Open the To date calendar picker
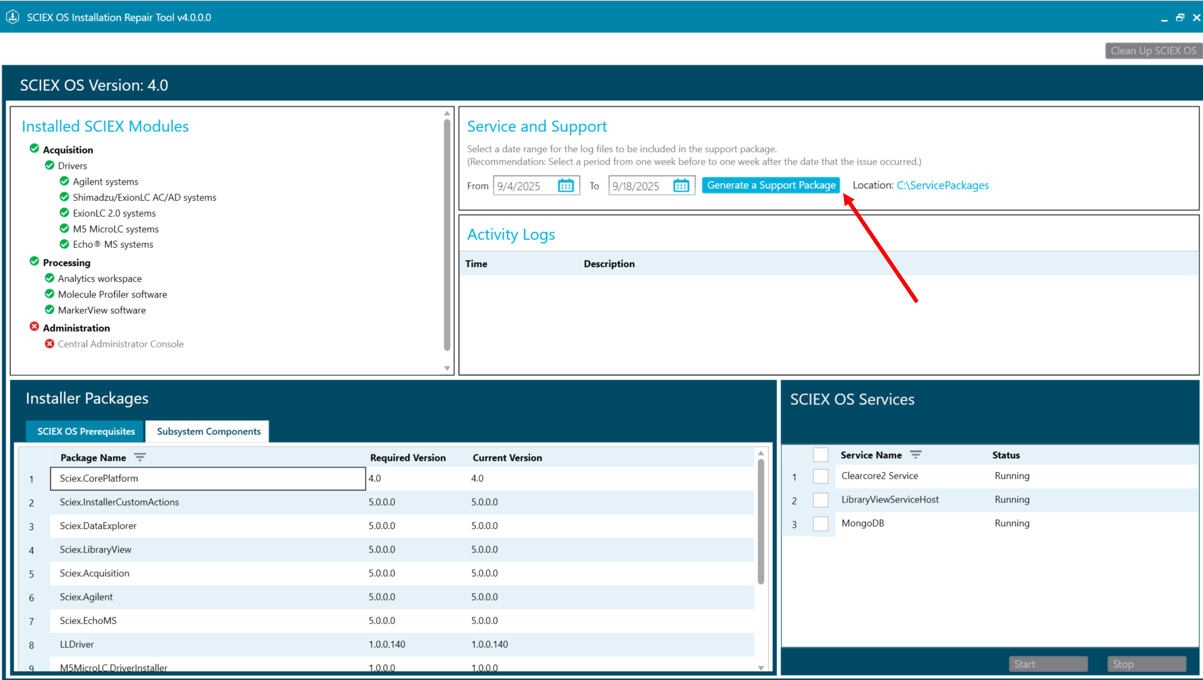 coord(681,186)
